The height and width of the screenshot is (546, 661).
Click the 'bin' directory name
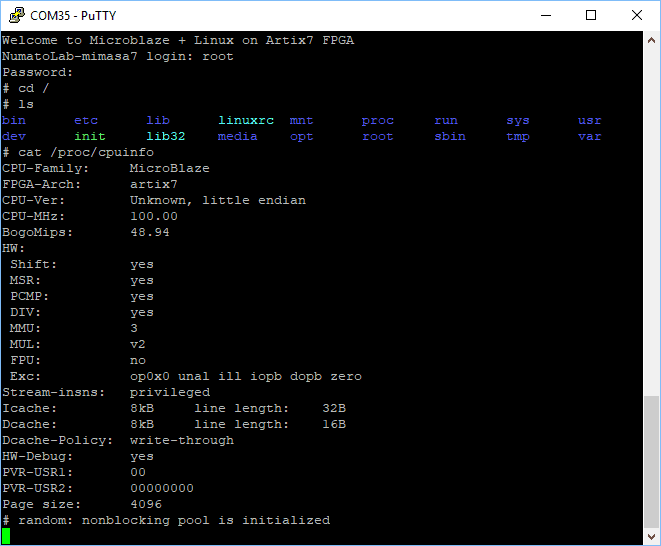coord(14,120)
